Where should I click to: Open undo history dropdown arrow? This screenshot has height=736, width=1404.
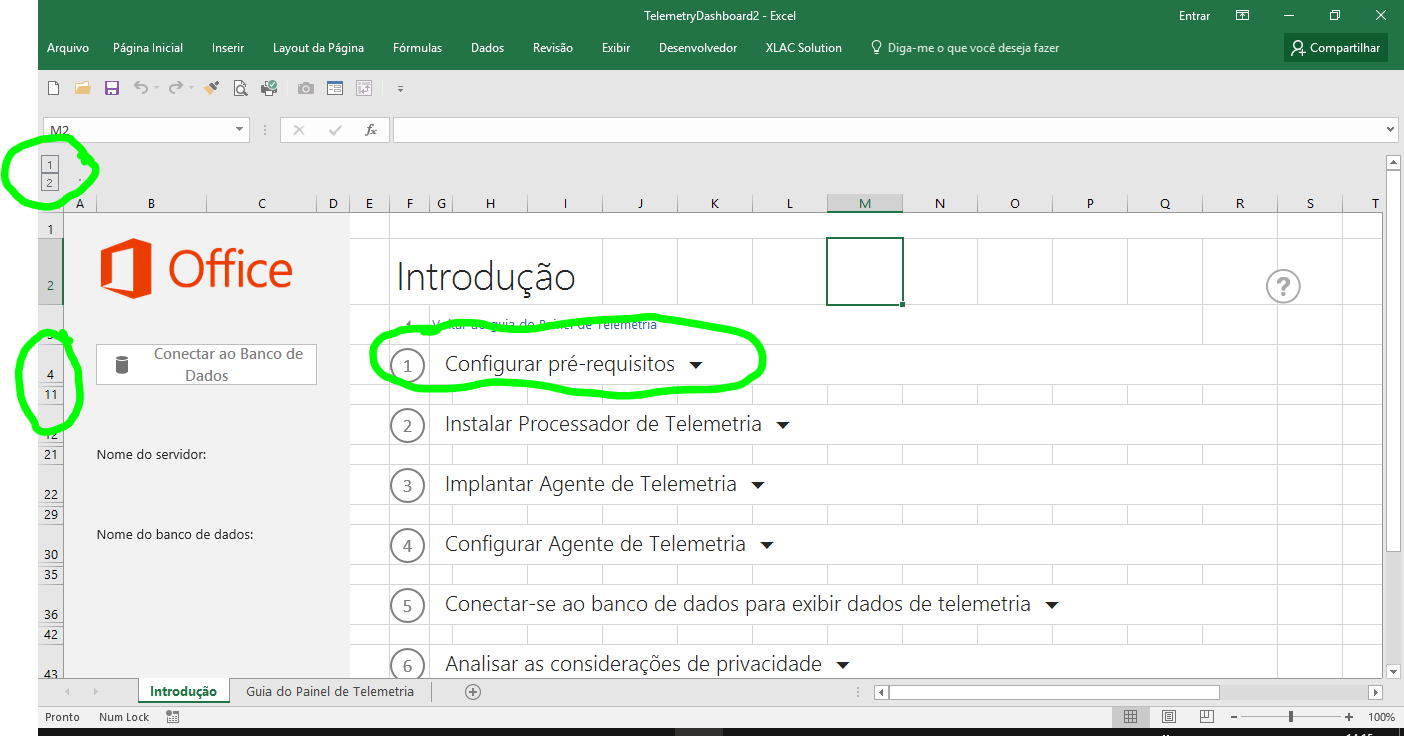pyautogui.click(x=156, y=89)
